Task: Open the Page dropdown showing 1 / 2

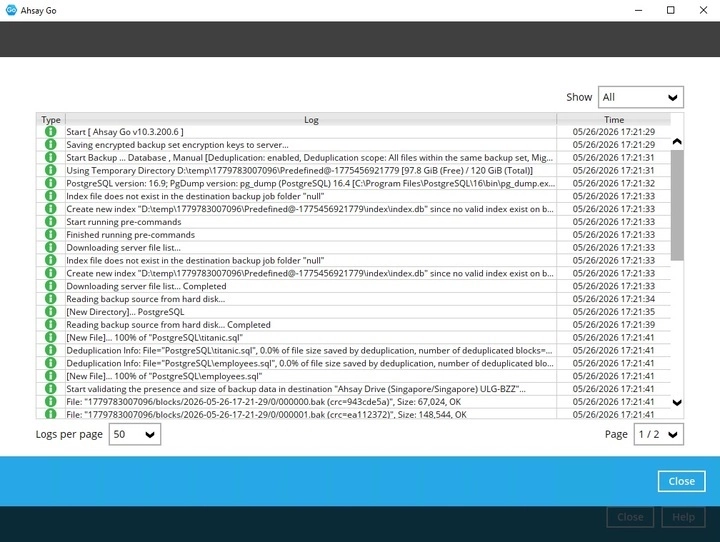Action: 658,434
